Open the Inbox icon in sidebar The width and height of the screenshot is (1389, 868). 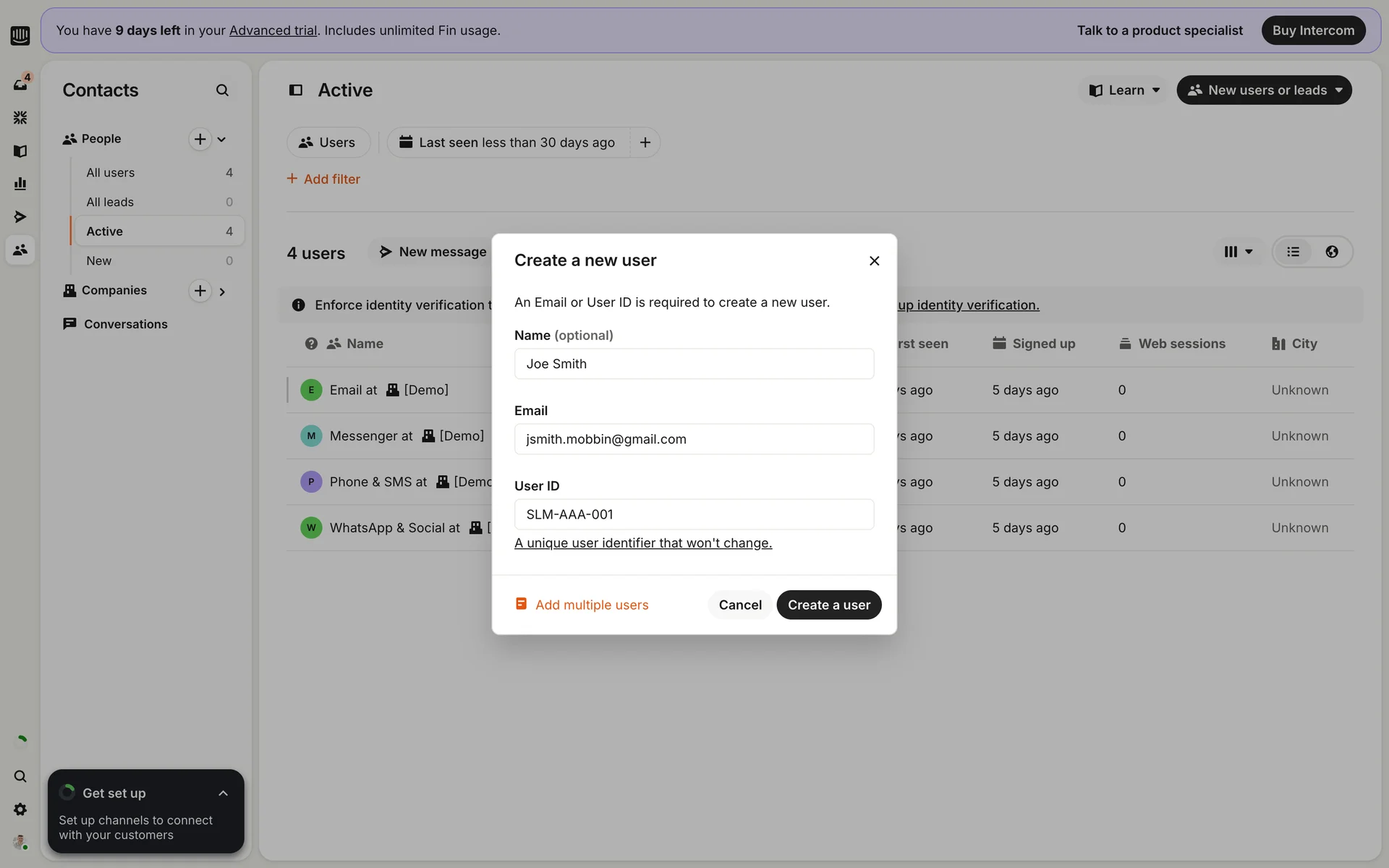[20, 85]
